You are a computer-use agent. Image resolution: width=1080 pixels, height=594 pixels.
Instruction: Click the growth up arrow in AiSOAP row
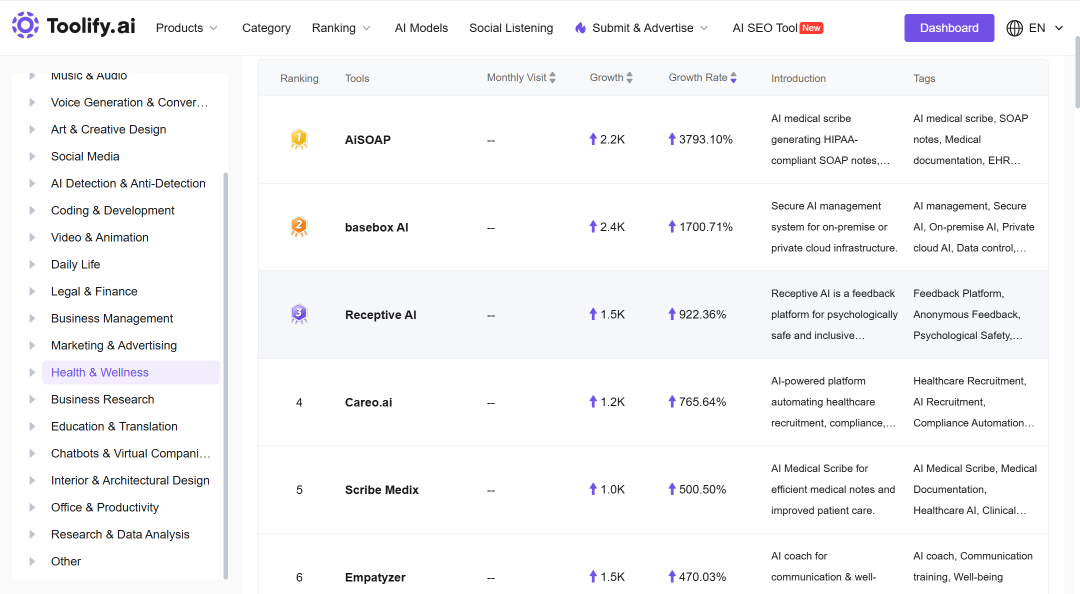593,139
